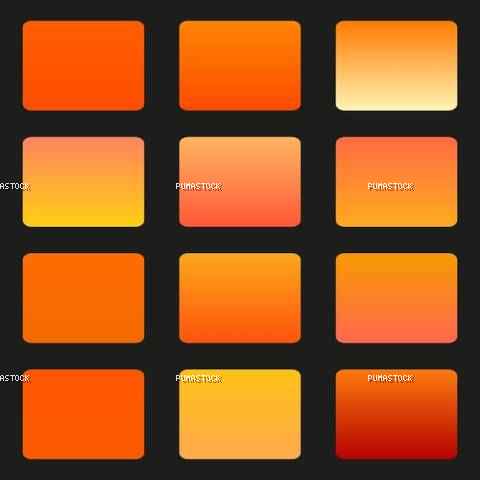Select the top-left solid red-orange swatch
The height and width of the screenshot is (480, 480).
coord(83,66)
